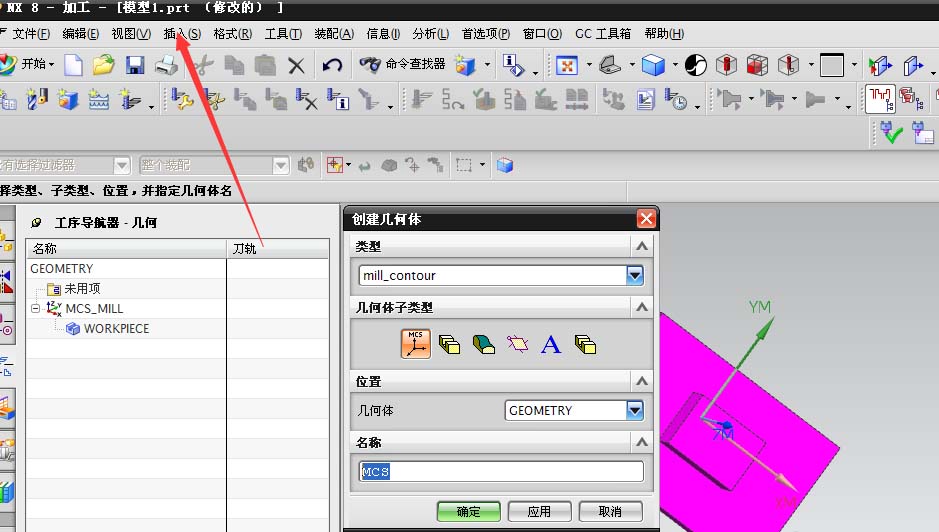
Task: Open the GEOMETRY location dropdown
Action: pyautogui.click(x=635, y=410)
